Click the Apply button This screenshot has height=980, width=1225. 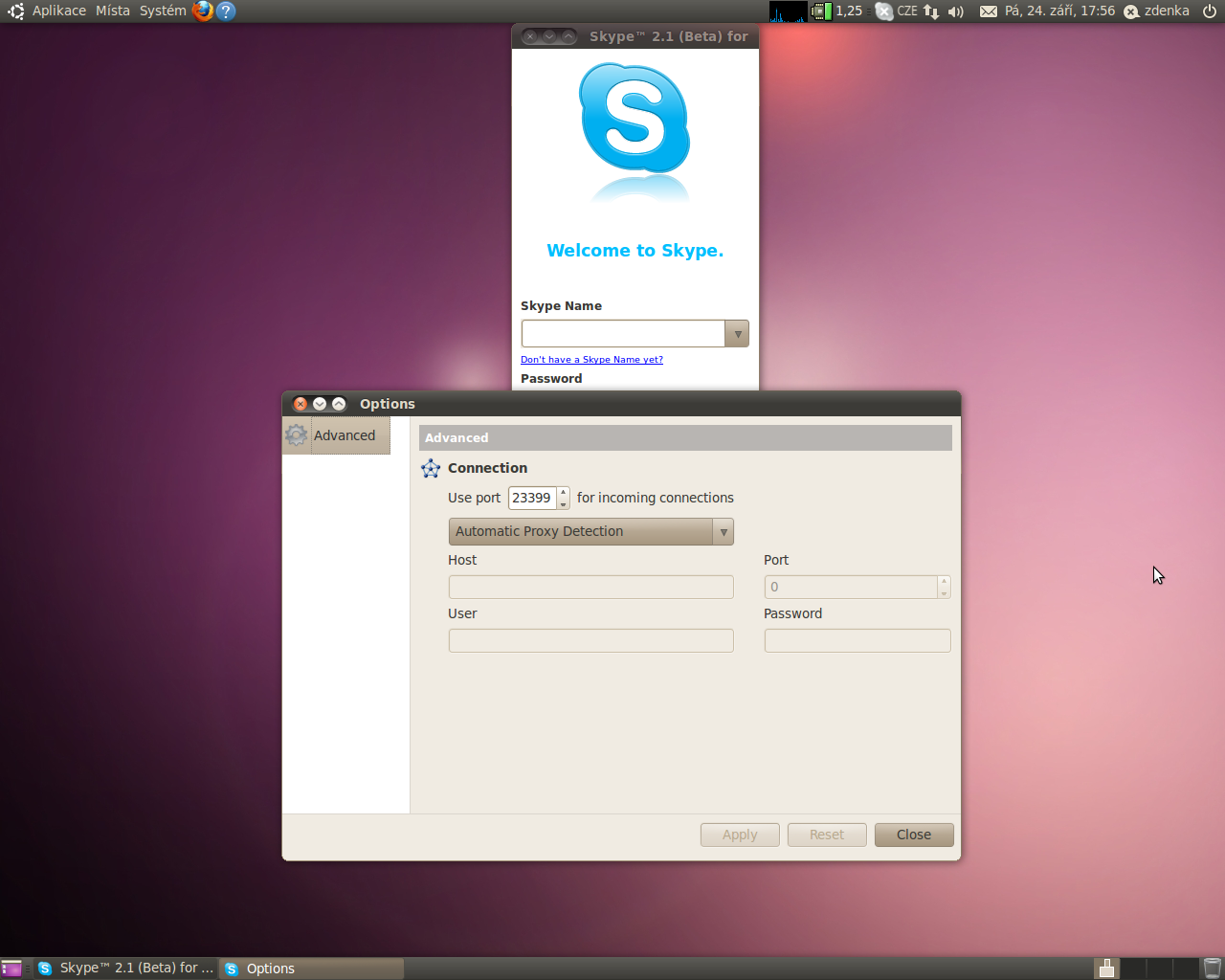[x=740, y=835]
